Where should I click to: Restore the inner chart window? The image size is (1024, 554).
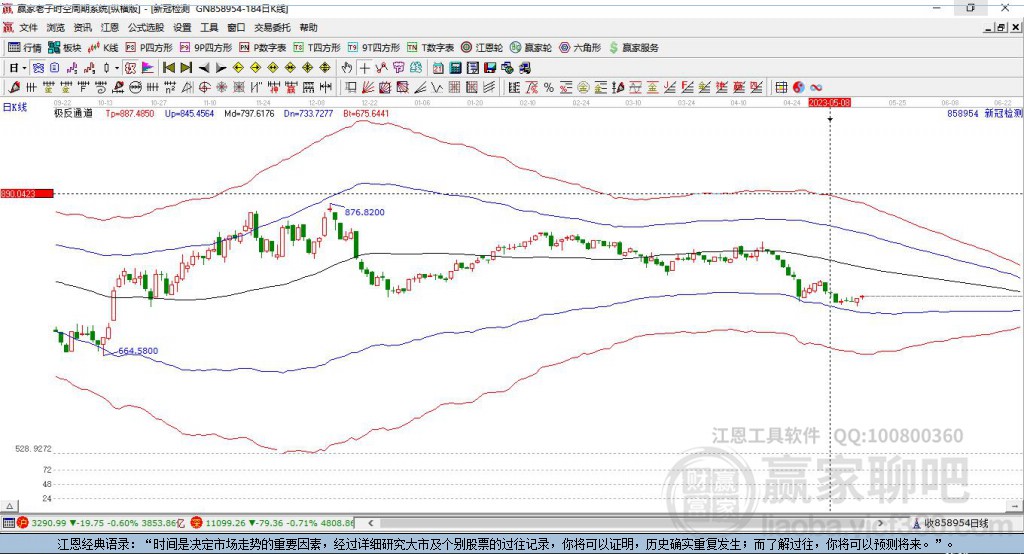point(1001,27)
